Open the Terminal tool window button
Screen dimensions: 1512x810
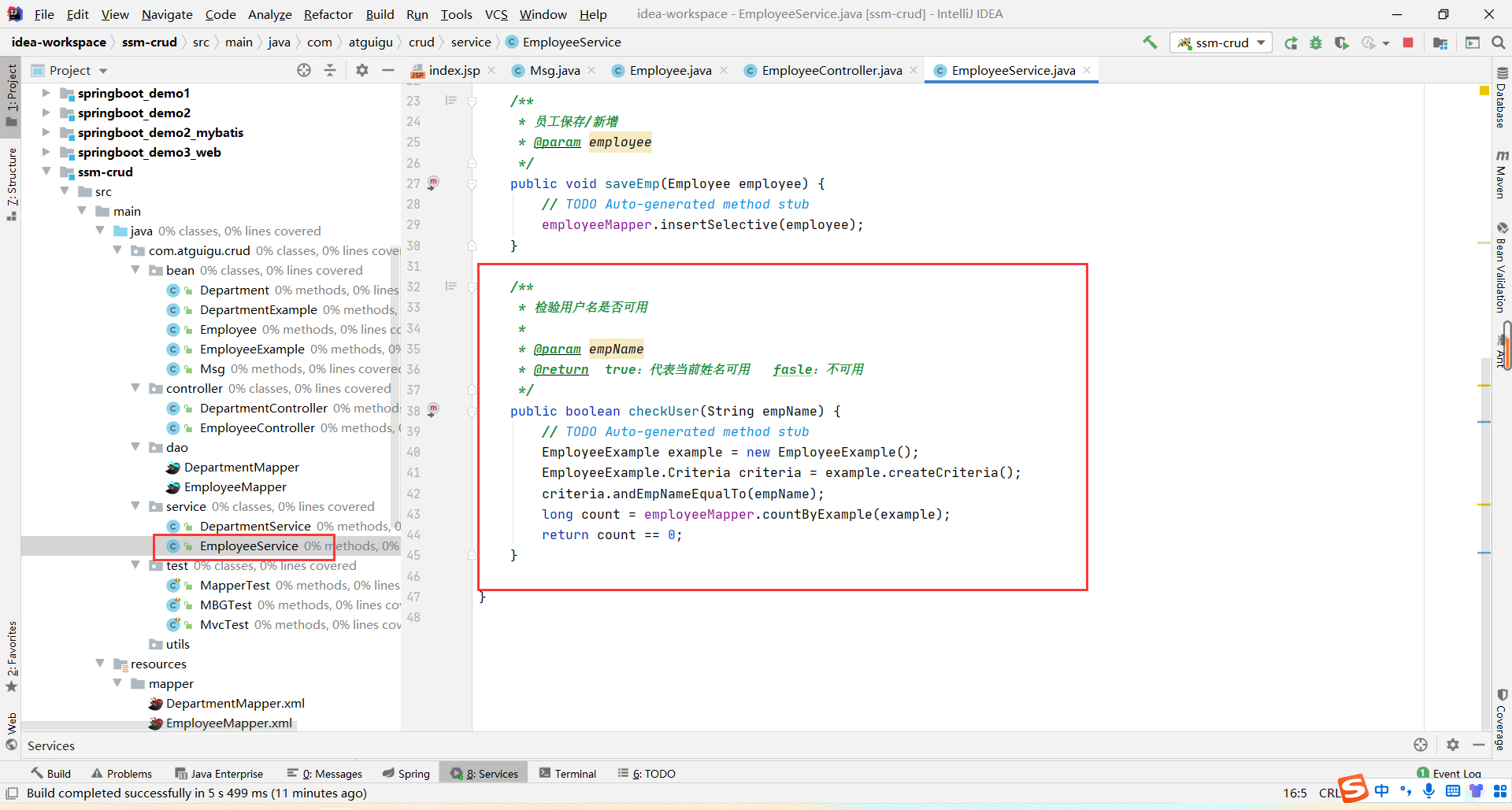[x=568, y=774]
